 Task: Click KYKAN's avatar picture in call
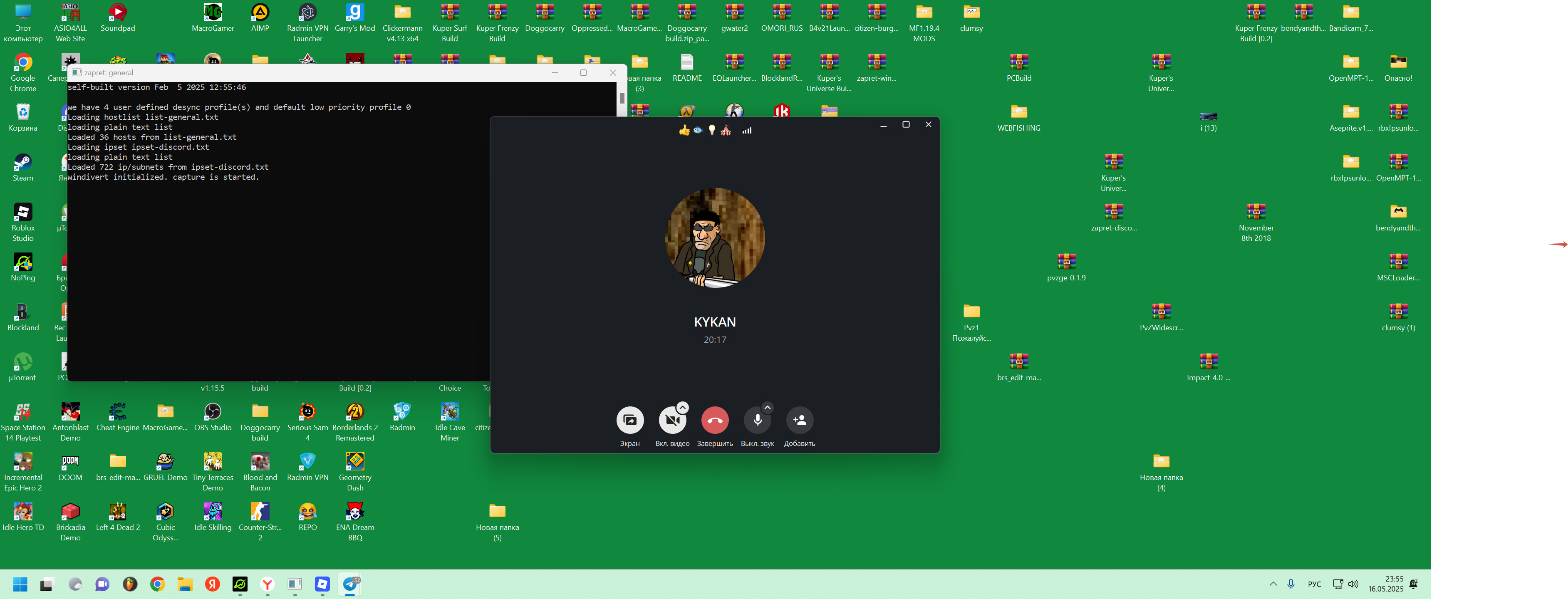715,238
